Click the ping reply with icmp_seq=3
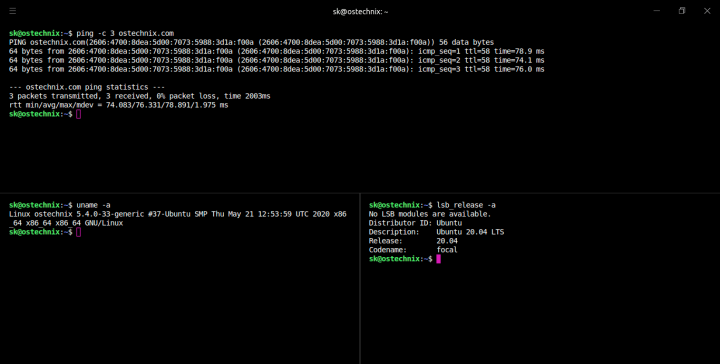The height and width of the screenshot is (364, 720). pos(276,69)
